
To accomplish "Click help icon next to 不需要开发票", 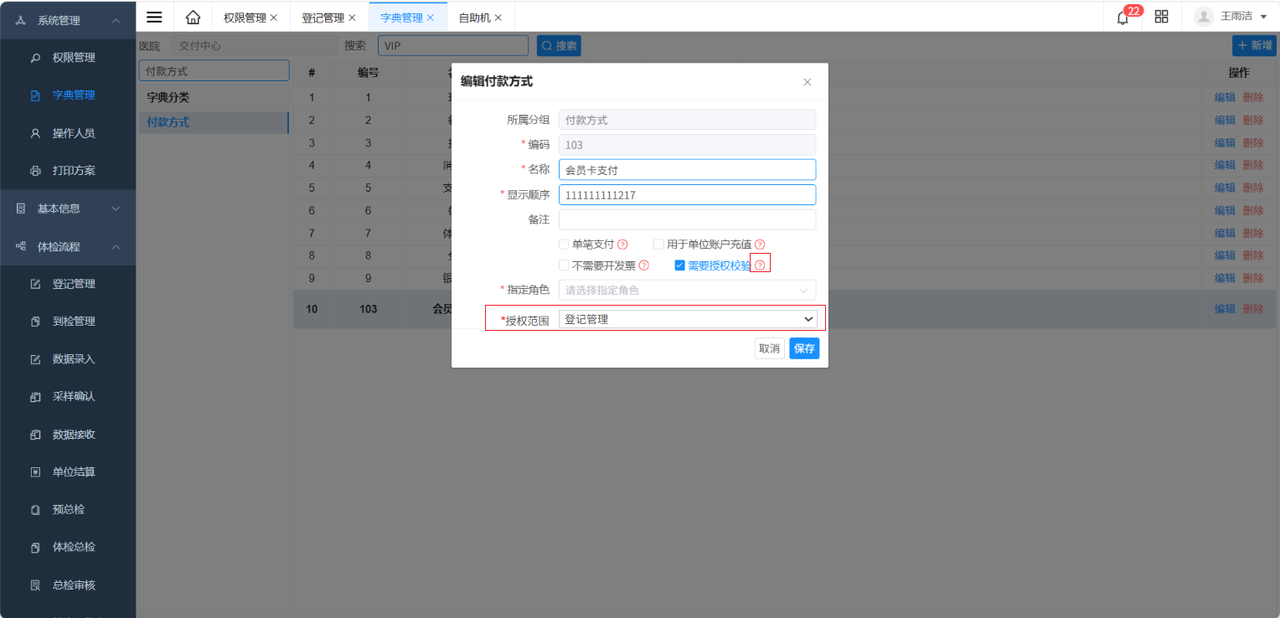I will click(x=644, y=265).
